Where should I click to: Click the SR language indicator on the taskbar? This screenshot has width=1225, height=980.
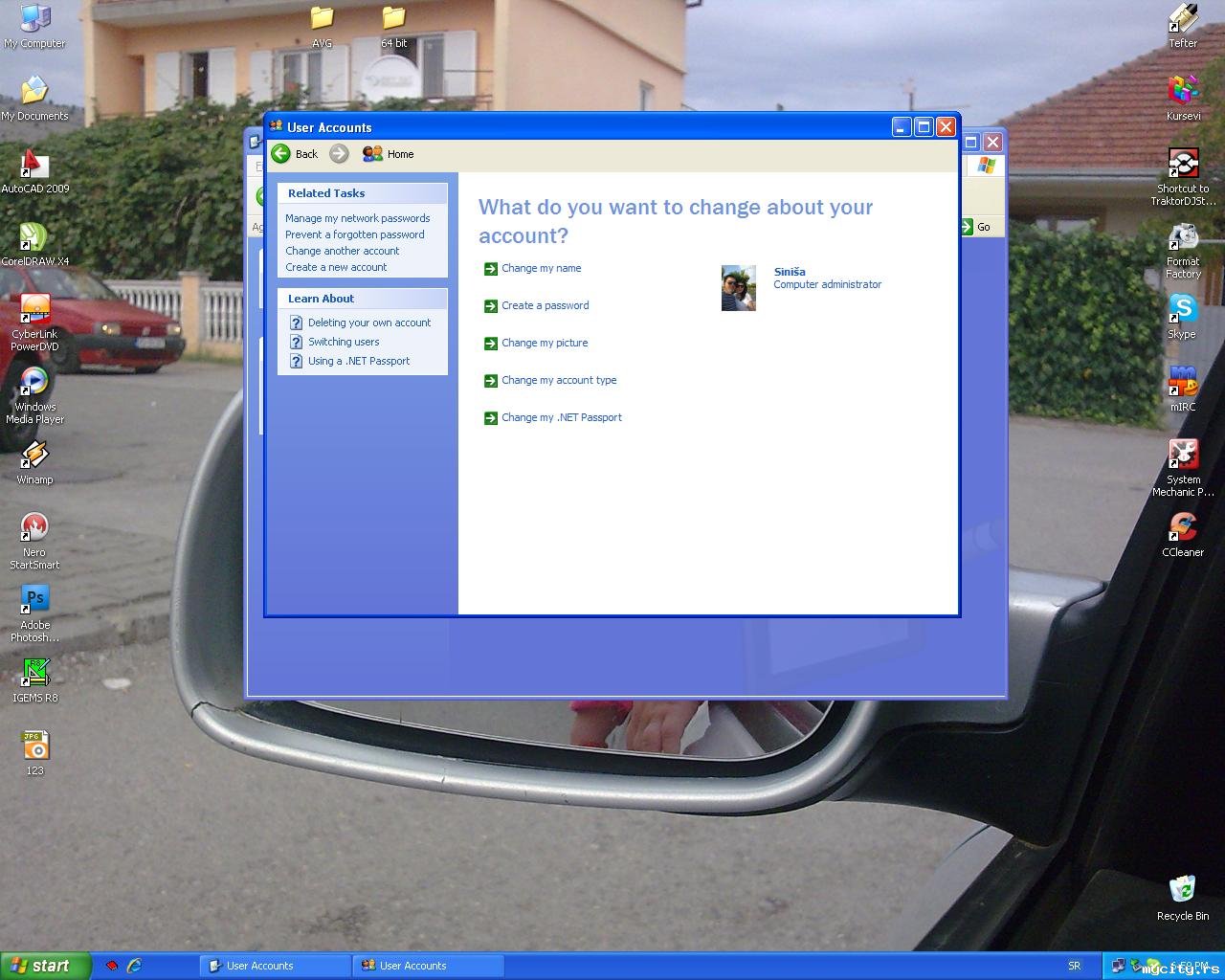[1074, 966]
